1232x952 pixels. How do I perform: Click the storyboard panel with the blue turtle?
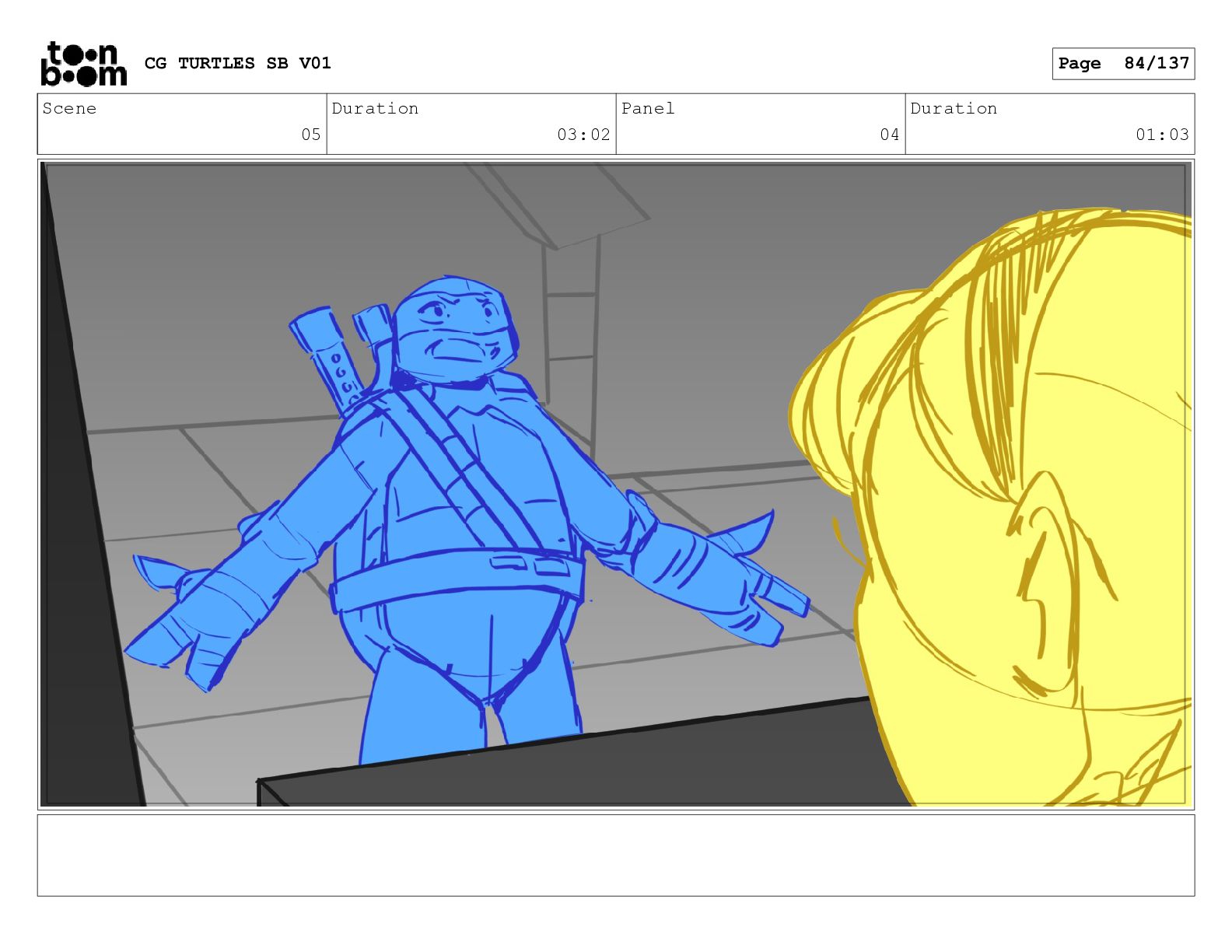616,484
